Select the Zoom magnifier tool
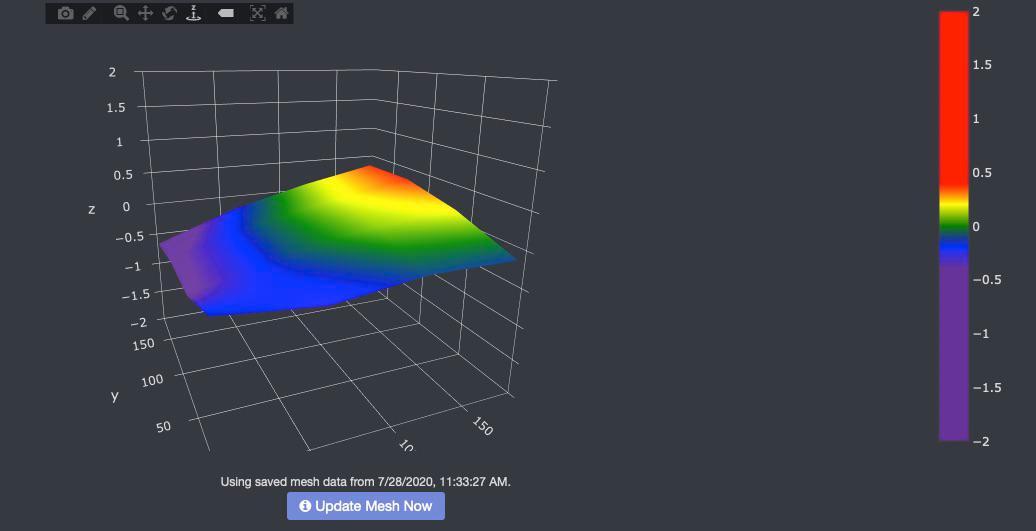1036x531 pixels. pyautogui.click(x=121, y=13)
